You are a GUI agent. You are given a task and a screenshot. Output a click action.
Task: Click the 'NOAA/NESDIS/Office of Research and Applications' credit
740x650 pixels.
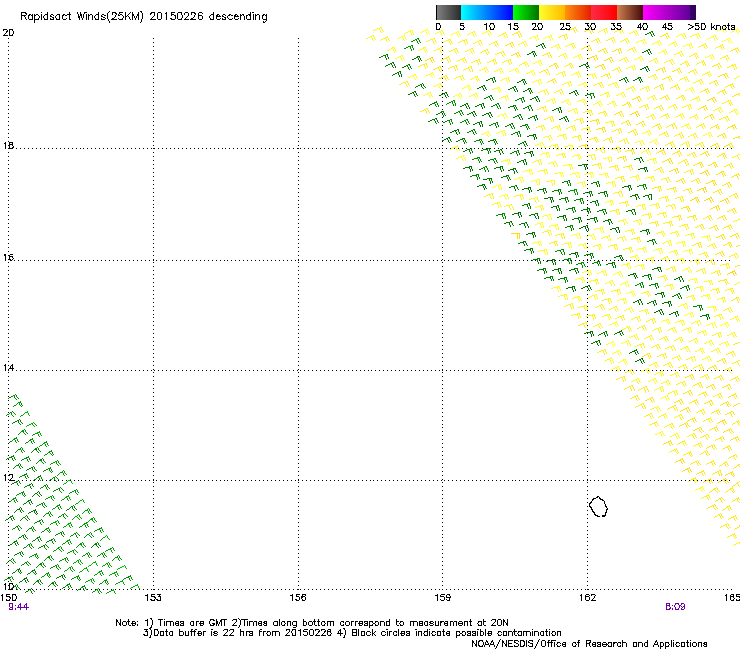click(x=589, y=644)
